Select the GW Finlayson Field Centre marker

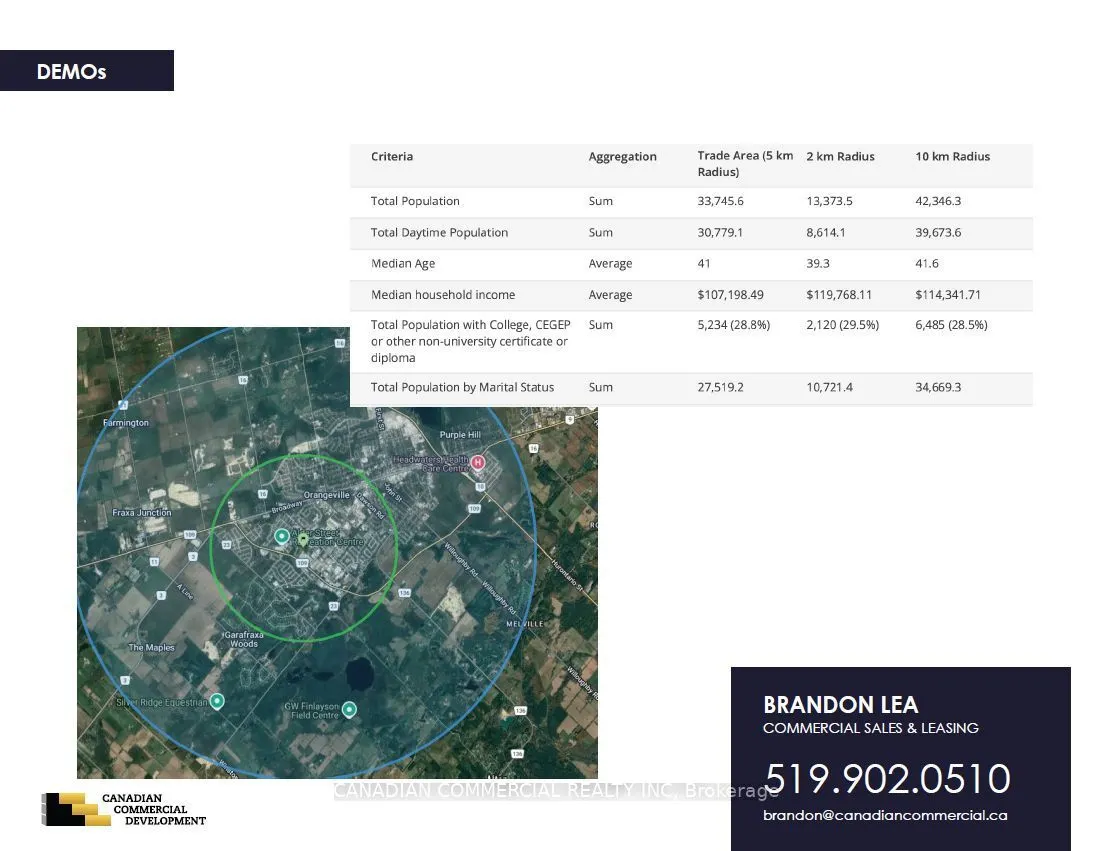coord(349,709)
